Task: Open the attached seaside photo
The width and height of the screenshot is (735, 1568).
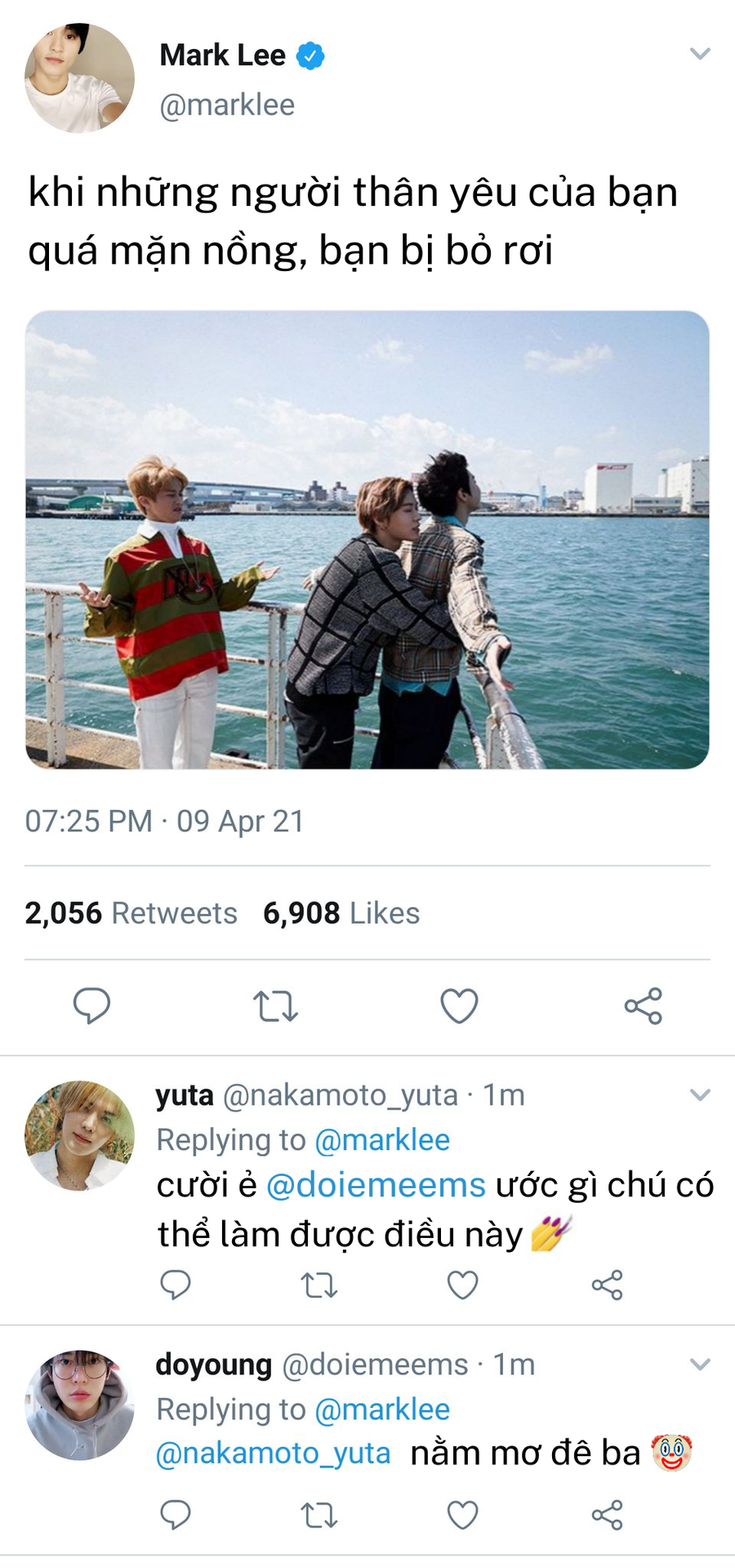Action: click(367, 539)
